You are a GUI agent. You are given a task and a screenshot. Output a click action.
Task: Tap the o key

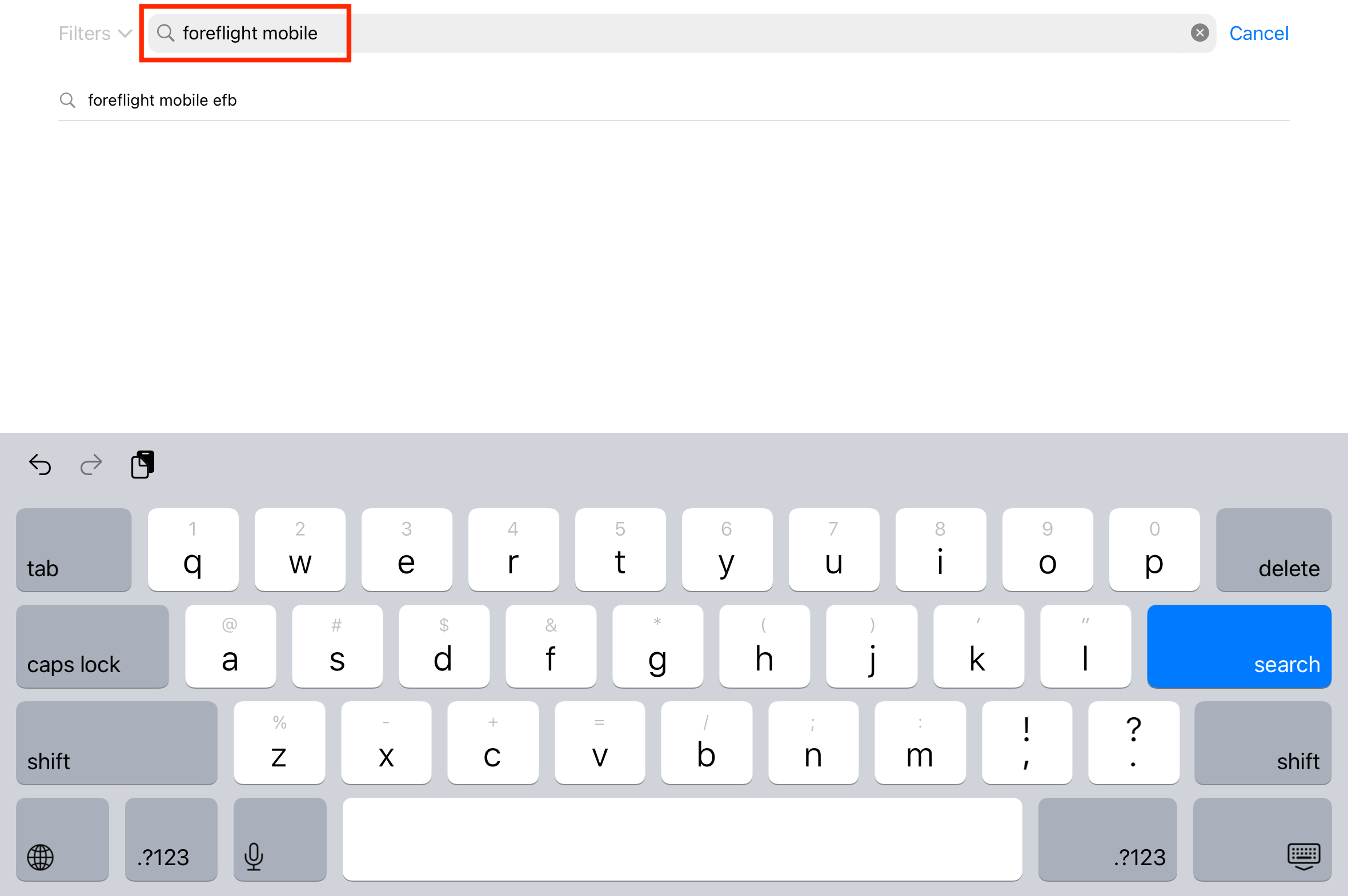pyautogui.click(x=1048, y=550)
